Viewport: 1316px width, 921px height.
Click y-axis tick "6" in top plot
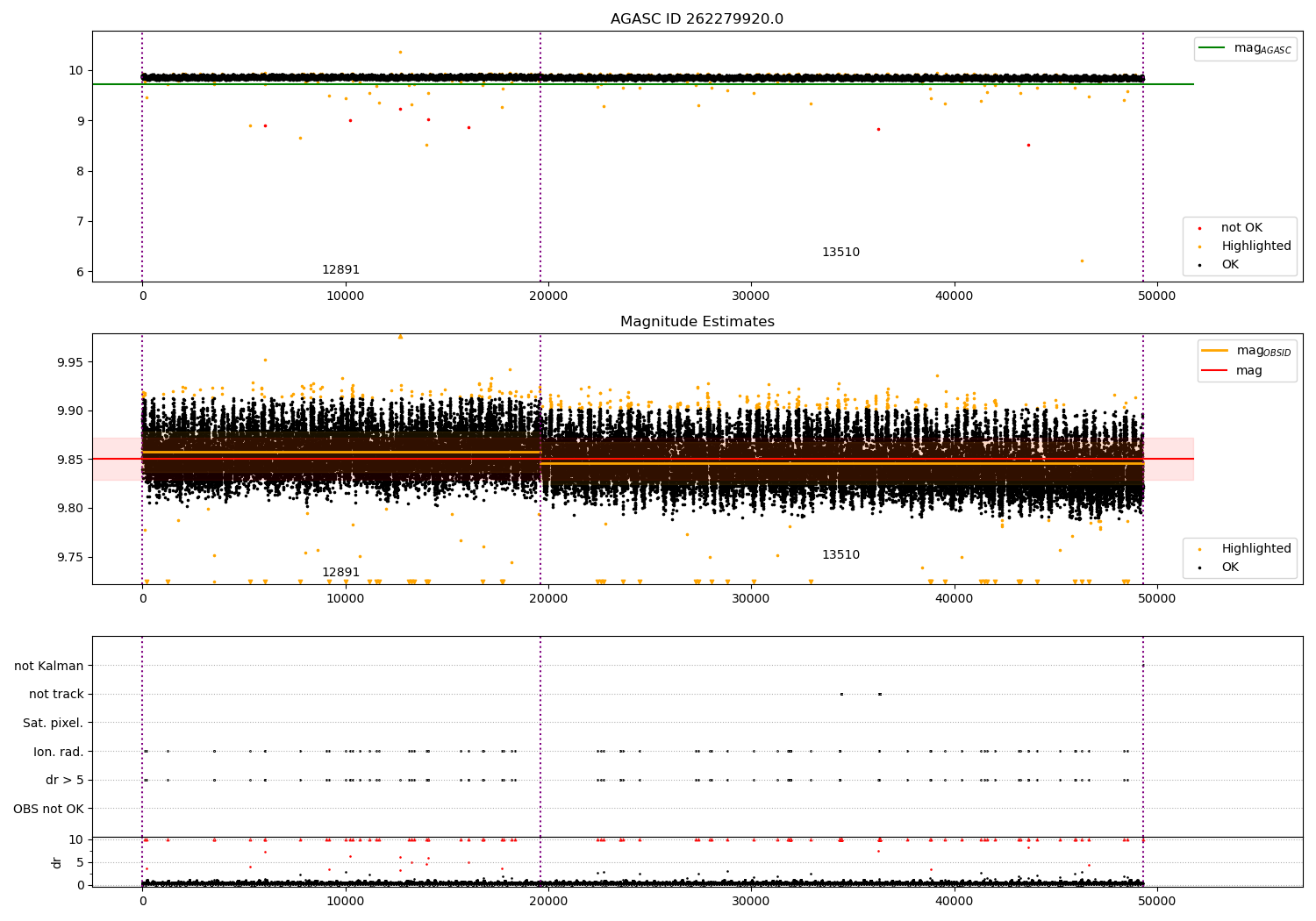pos(79,272)
